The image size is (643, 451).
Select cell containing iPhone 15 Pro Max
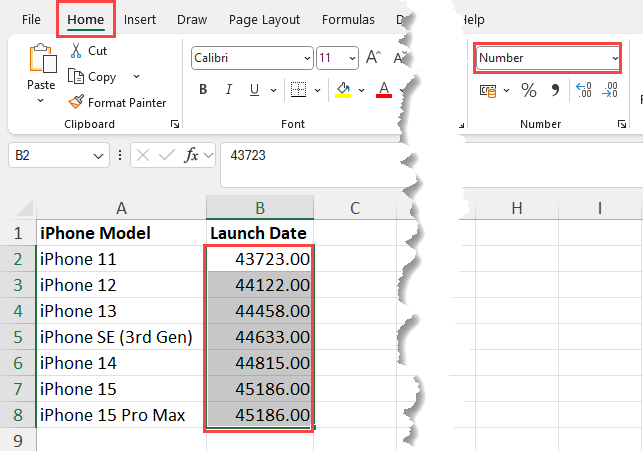pos(121,415)
